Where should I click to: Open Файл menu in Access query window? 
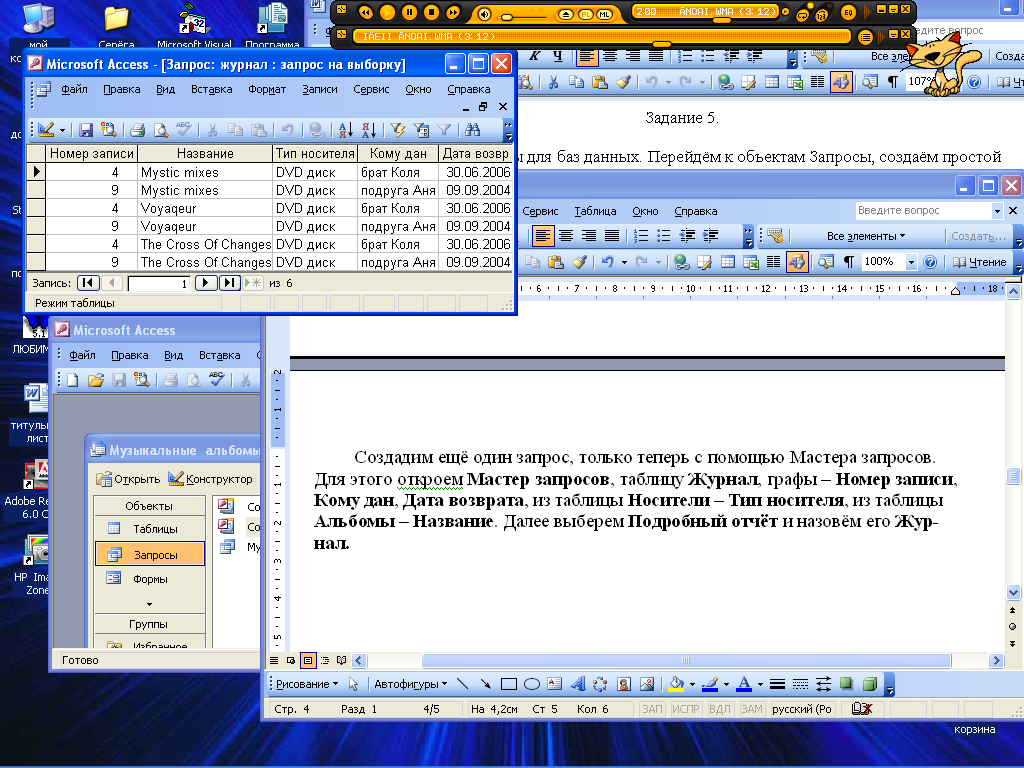click(x=74, y=89)
